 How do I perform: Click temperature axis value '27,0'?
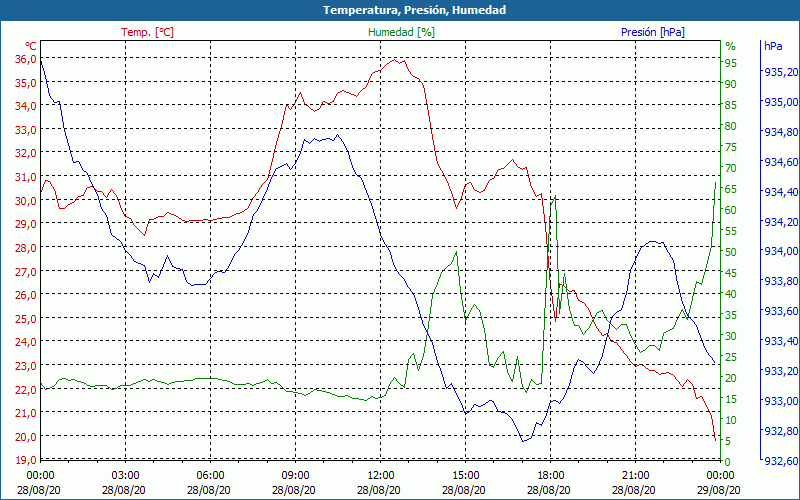point(26,271)
